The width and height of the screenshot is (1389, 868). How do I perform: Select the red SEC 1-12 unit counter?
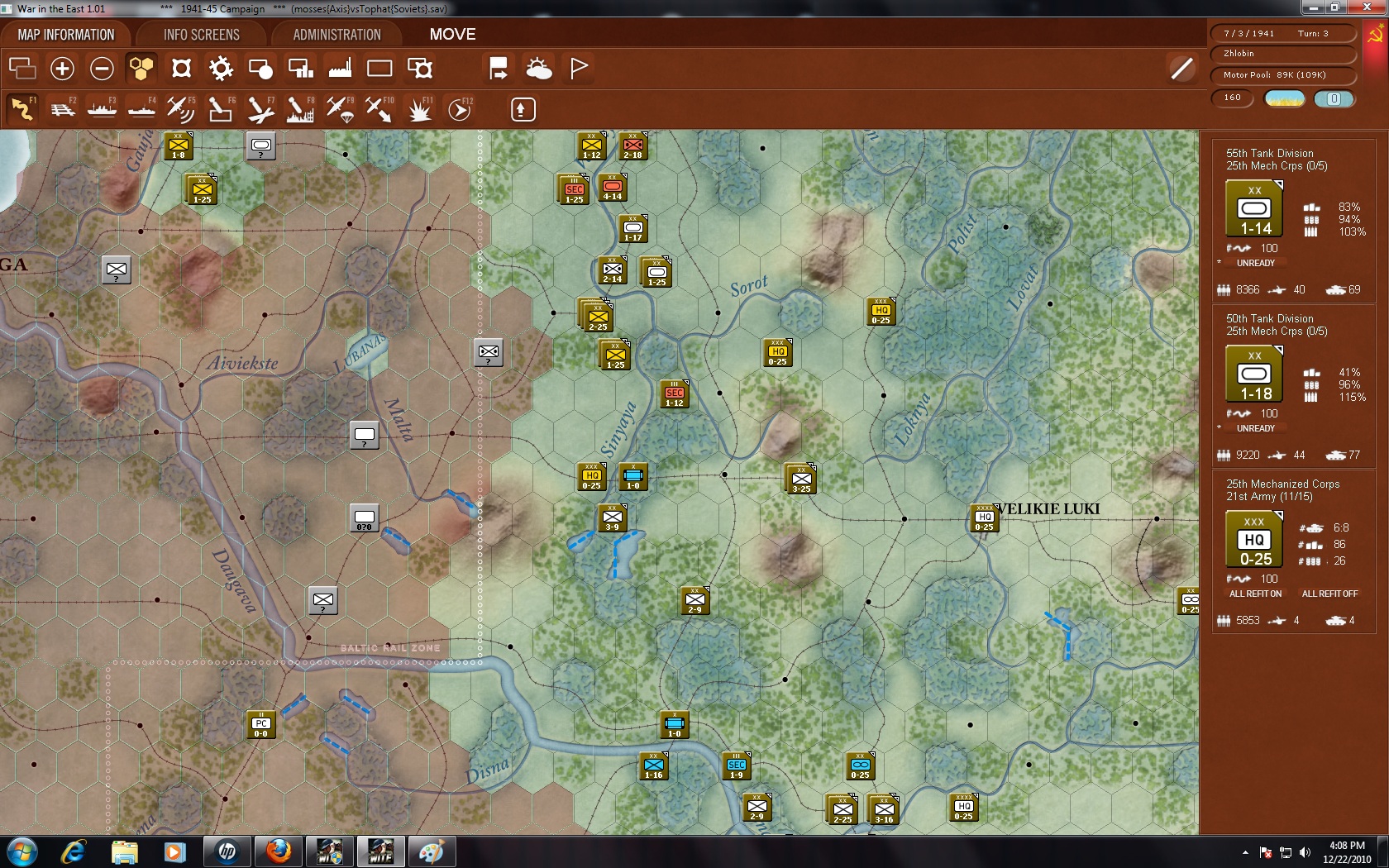(x=674, y=394)
